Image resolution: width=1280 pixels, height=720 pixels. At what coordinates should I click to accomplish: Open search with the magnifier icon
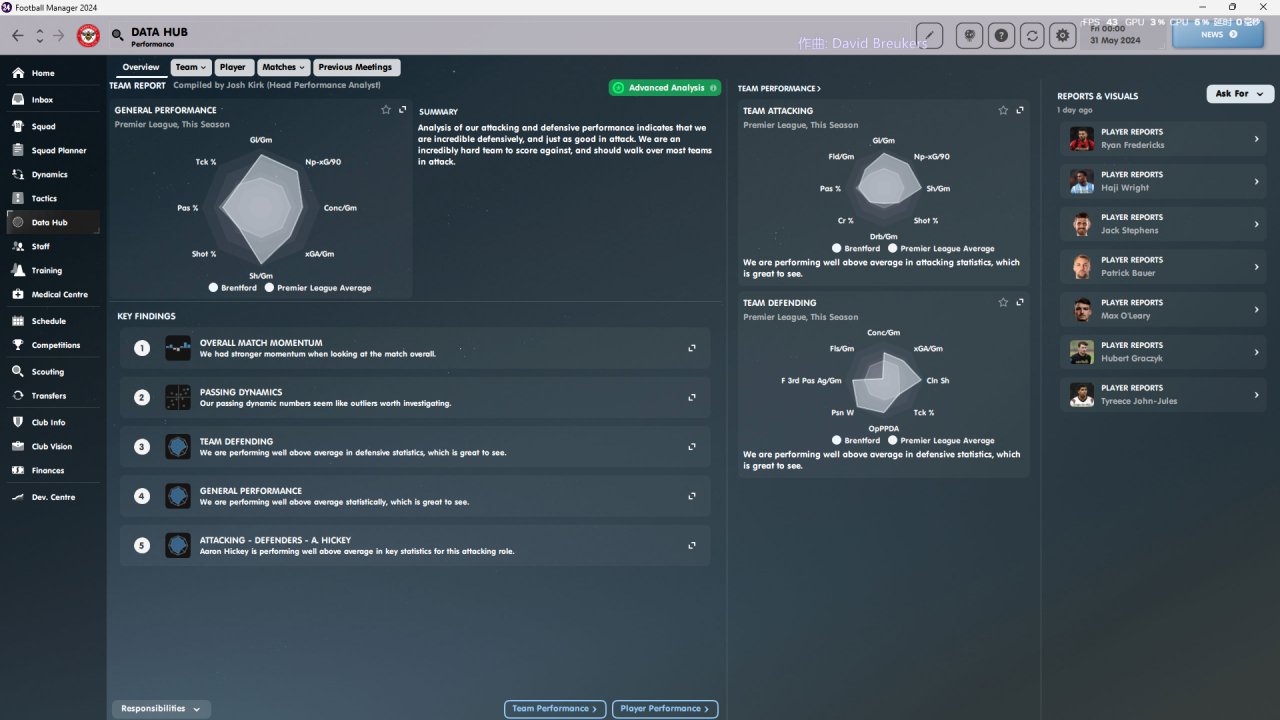pyautogui.click(x=118, y=36)
